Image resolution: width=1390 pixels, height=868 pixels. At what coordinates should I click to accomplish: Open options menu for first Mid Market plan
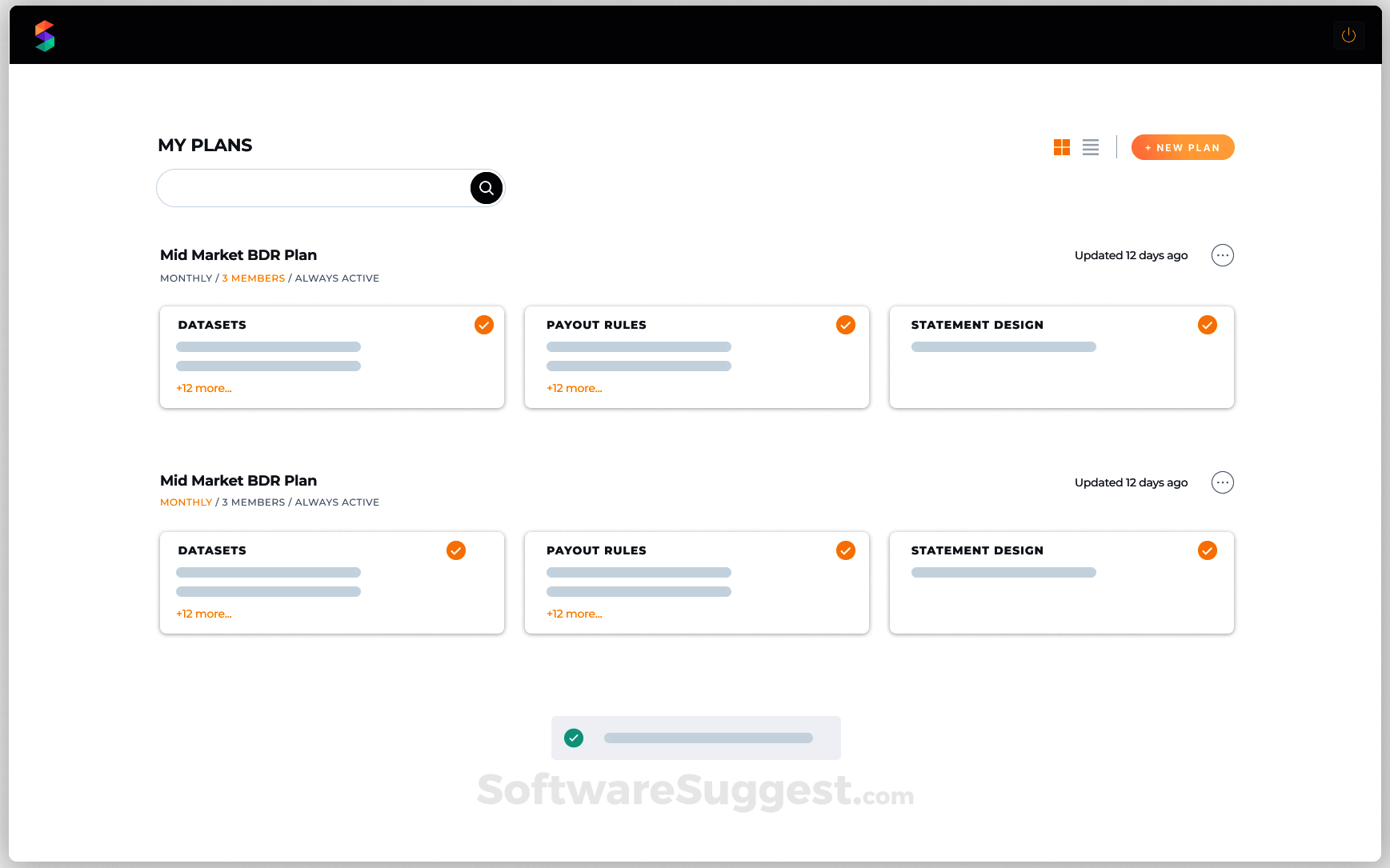[1222, 255]
